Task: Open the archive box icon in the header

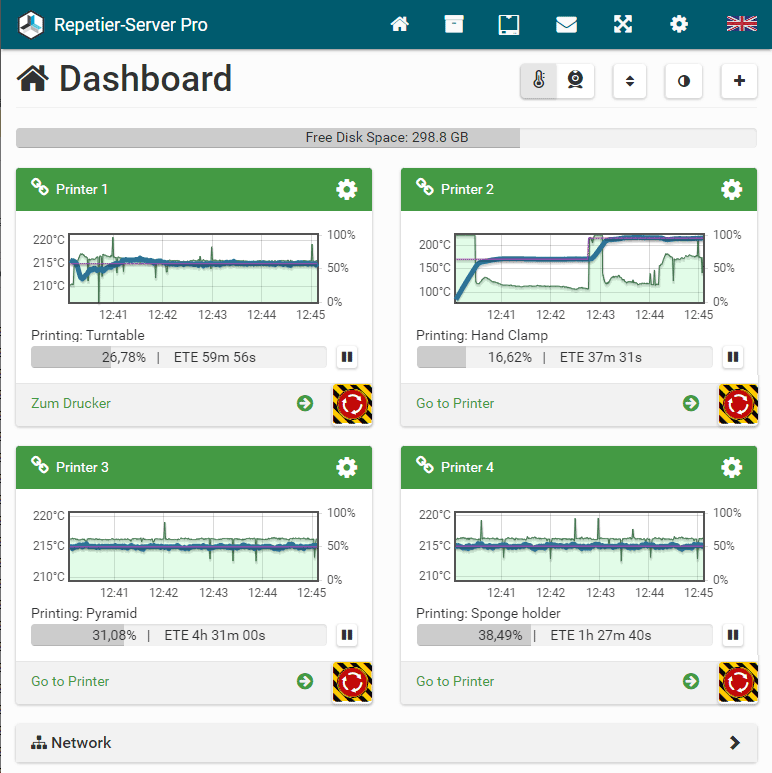Action: coord(454,24)
